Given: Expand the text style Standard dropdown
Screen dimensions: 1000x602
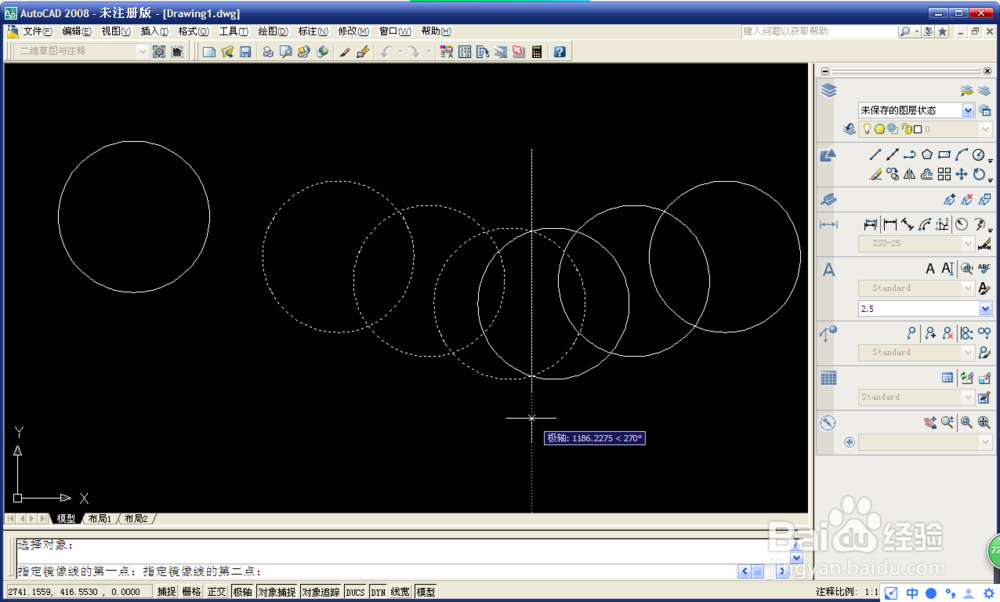Looking at the screenshot, I should pos(967,288).
